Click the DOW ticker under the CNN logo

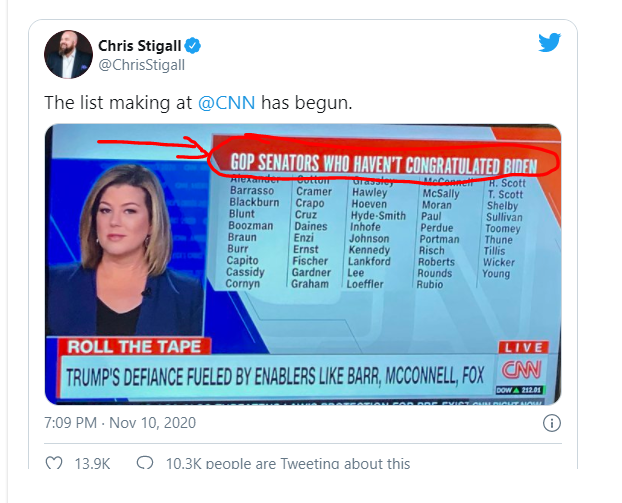(523, 388)
